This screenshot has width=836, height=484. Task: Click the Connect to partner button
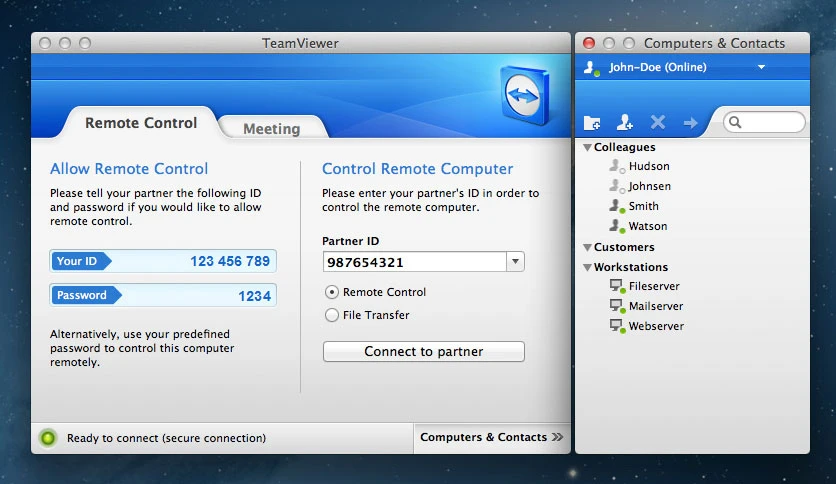click(x=423, y=352)
